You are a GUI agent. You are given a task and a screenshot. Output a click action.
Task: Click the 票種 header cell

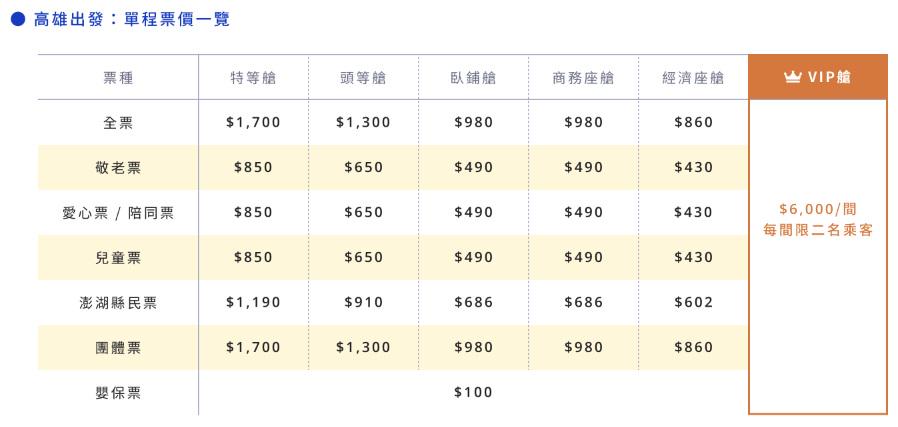tap(119, 78)
